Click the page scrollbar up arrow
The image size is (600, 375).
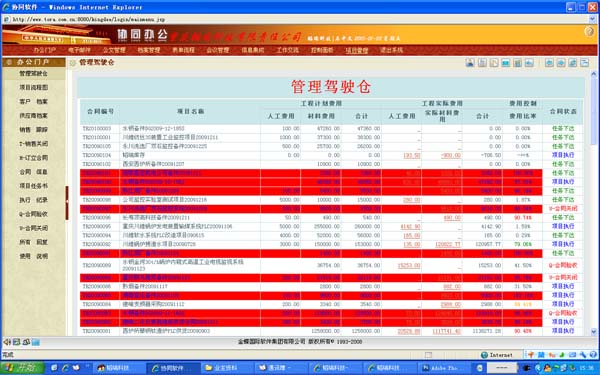click(x=594, y=73)
